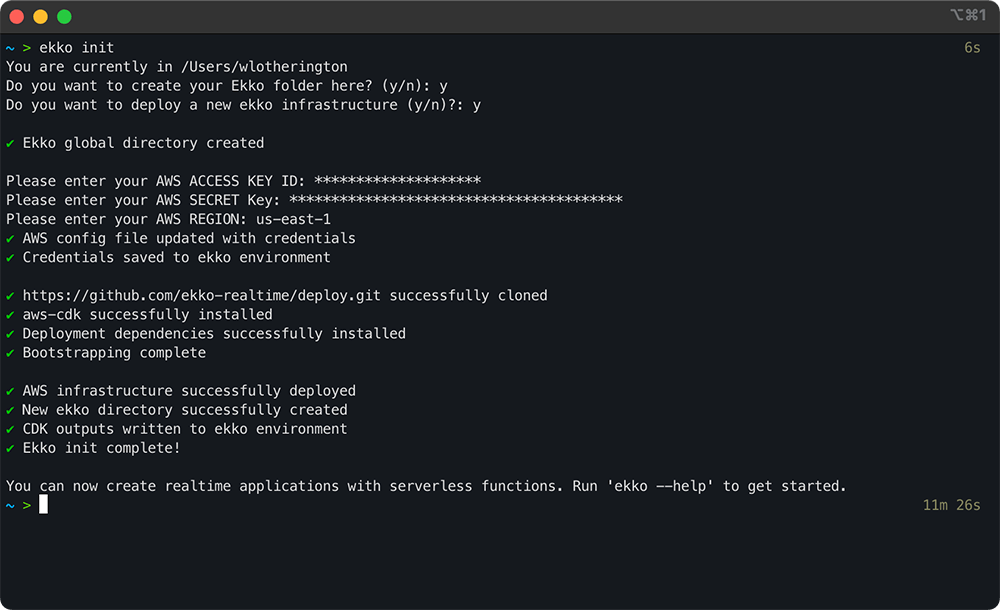1000x610 pixels.
Task: Click checkmark beside "New ekko directory successfully created"
Action: click(x=10, y=410)
